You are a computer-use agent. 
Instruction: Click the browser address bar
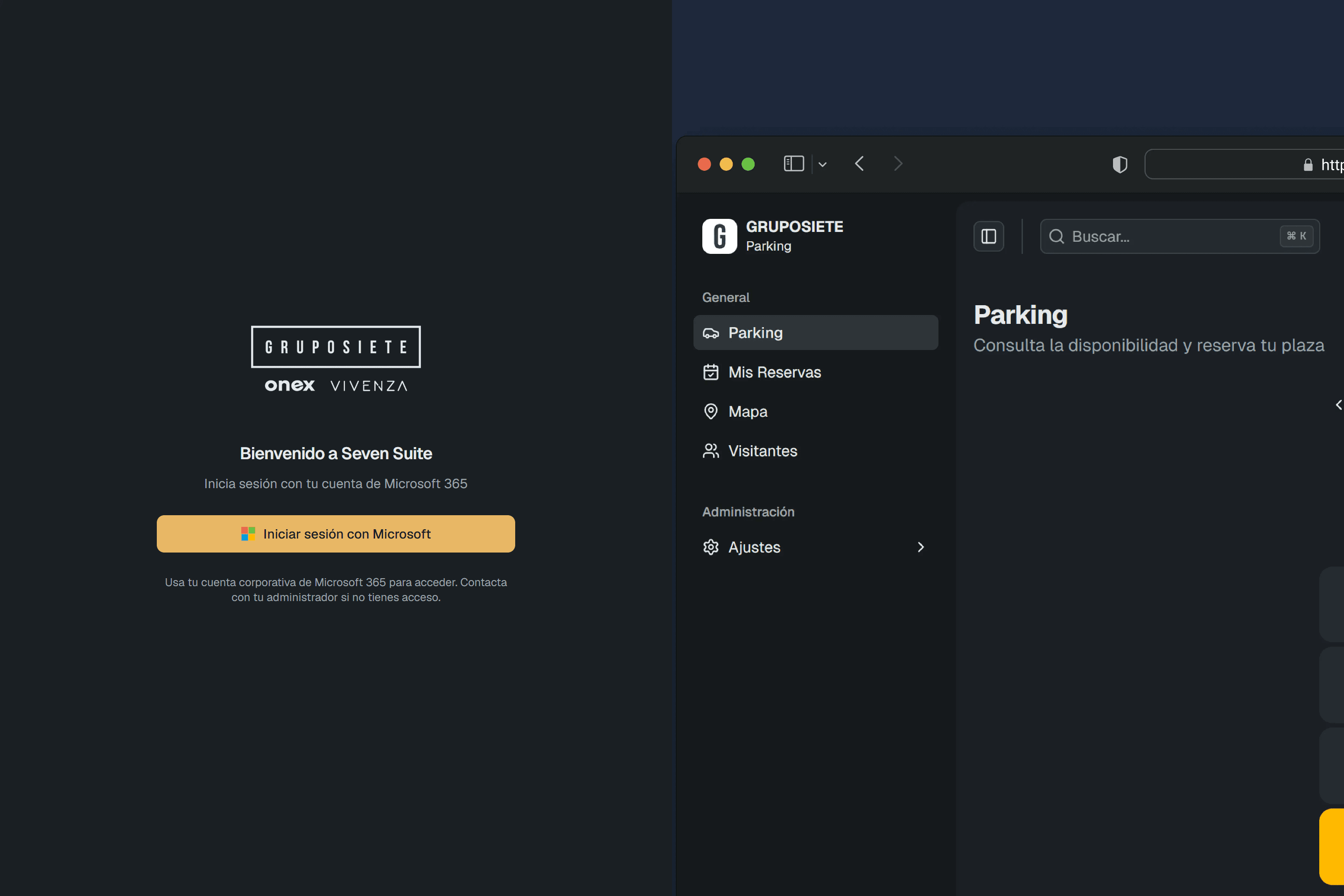pos(1245,165)
